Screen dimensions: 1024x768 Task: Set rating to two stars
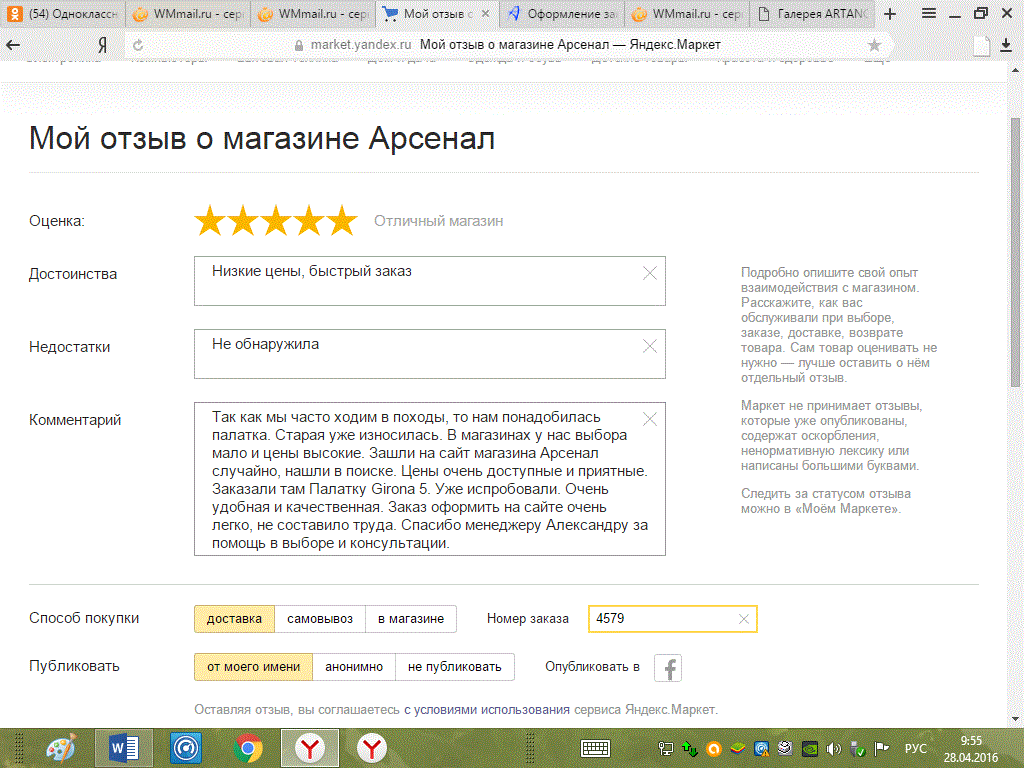point(243,220)
